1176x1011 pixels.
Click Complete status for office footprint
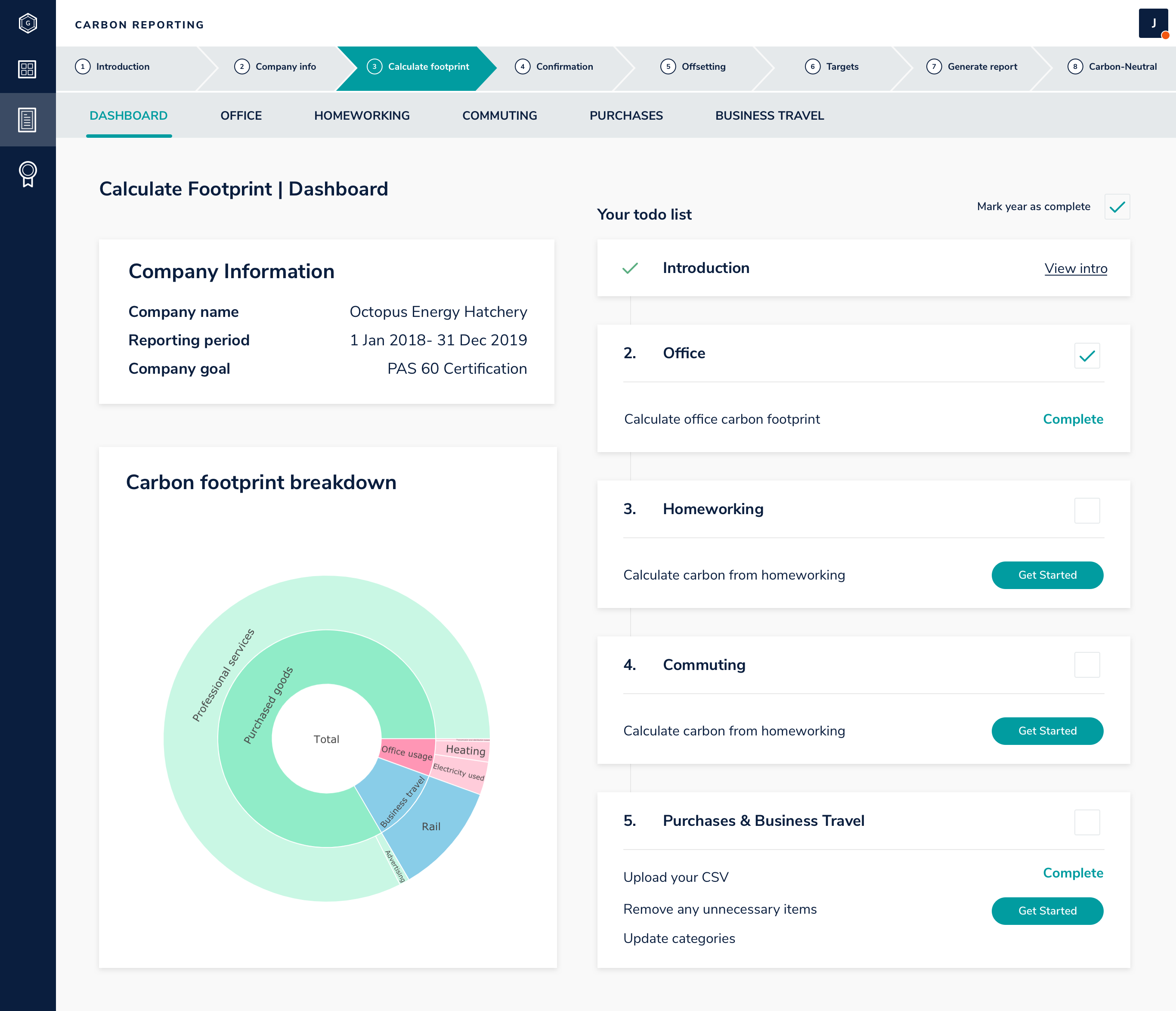point(1073,419)
